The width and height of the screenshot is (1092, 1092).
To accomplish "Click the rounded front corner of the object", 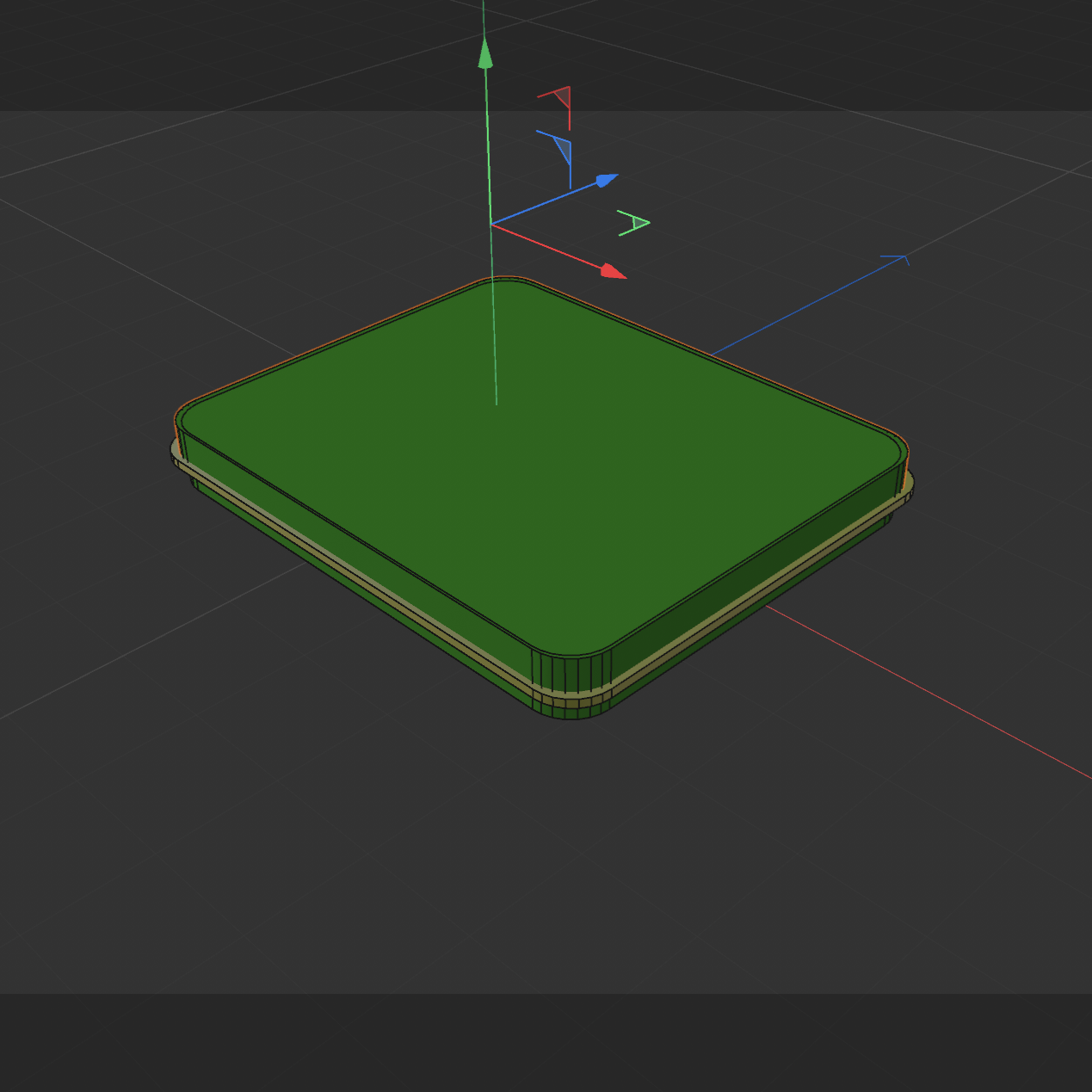I will coord(568,680).
